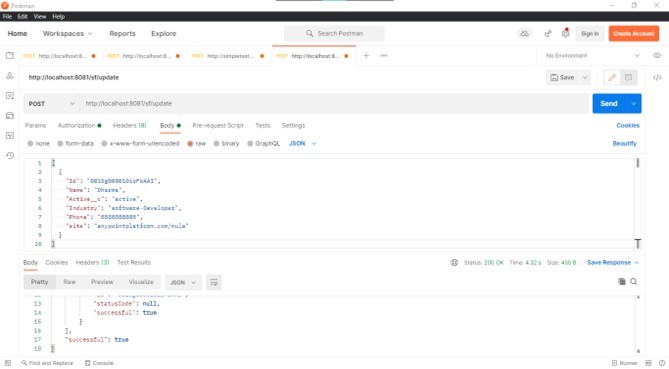Screen dimensions: 669x369
Task: Open the notifications bell icon
Action: point(565,33)
